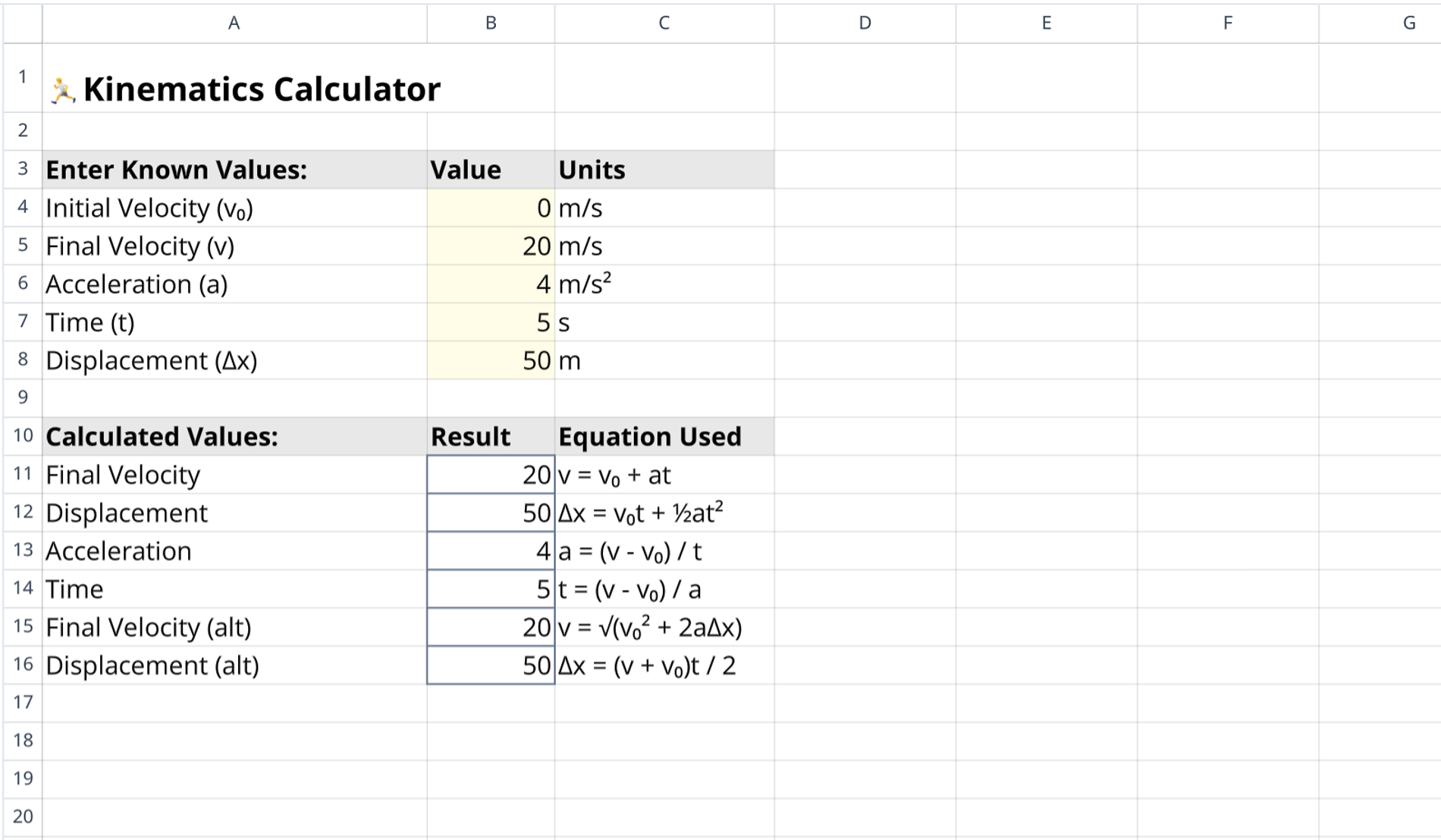The image size is (1441, 840).
Task: Click row 10 header
Action: click(x=22, y=436)
